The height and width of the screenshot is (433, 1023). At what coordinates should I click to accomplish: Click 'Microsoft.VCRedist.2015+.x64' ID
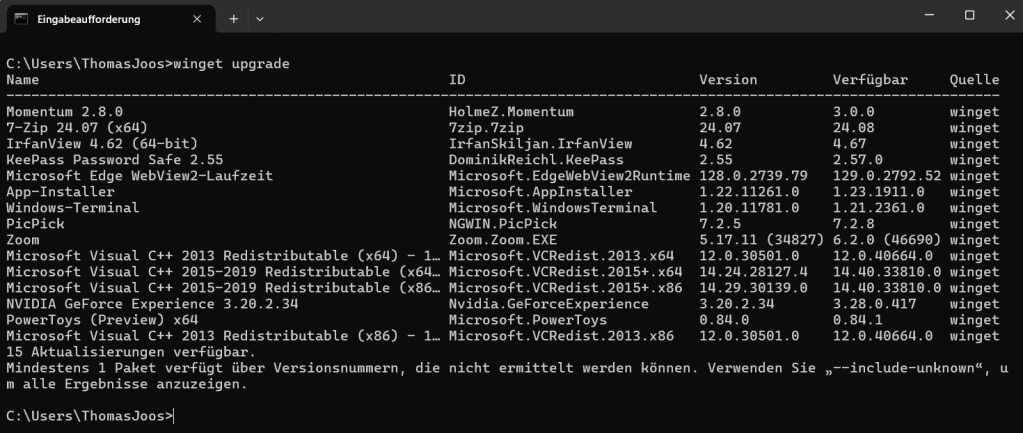click(566, 271)
